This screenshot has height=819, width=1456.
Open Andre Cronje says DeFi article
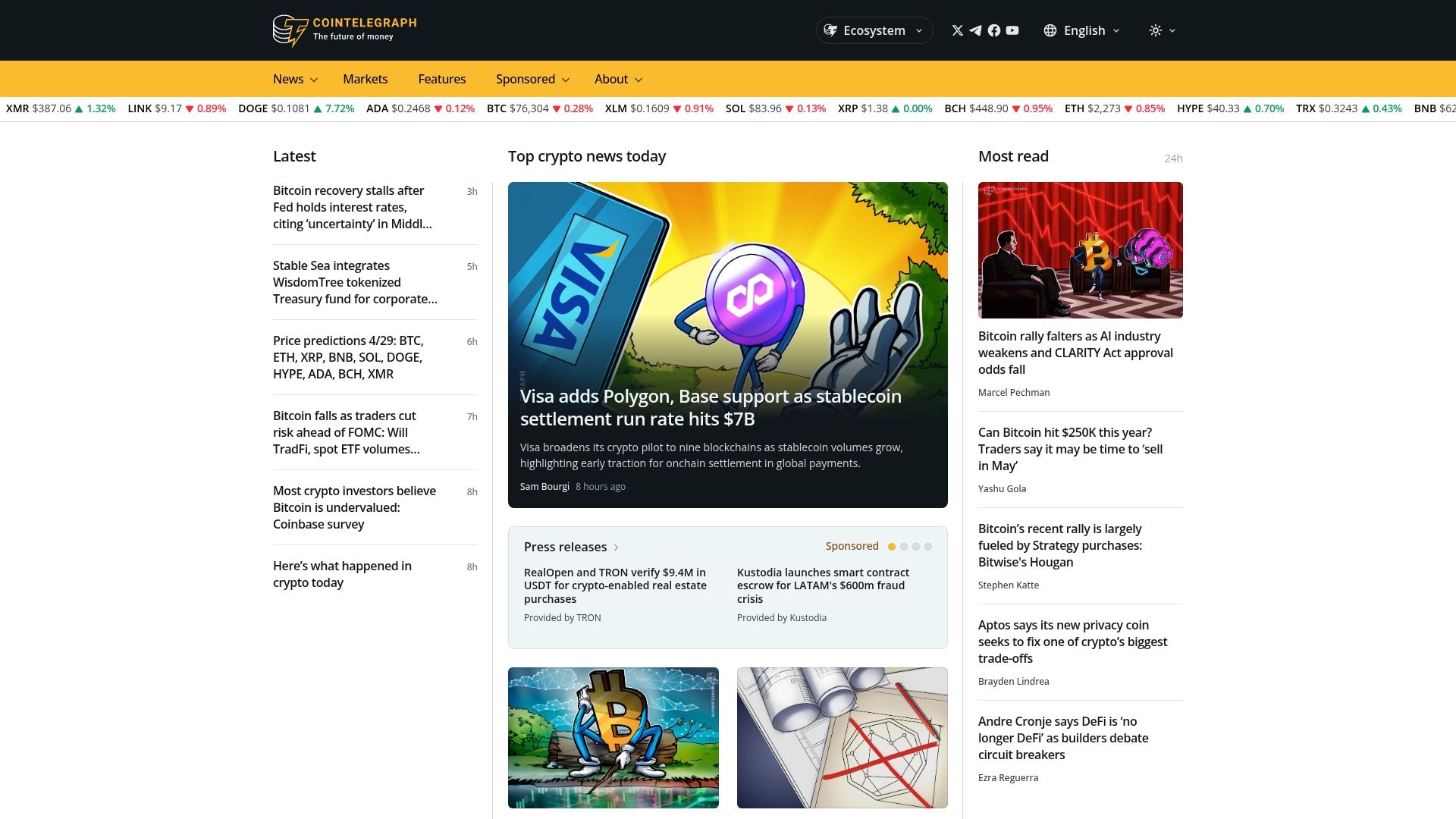click(1063, 738)
